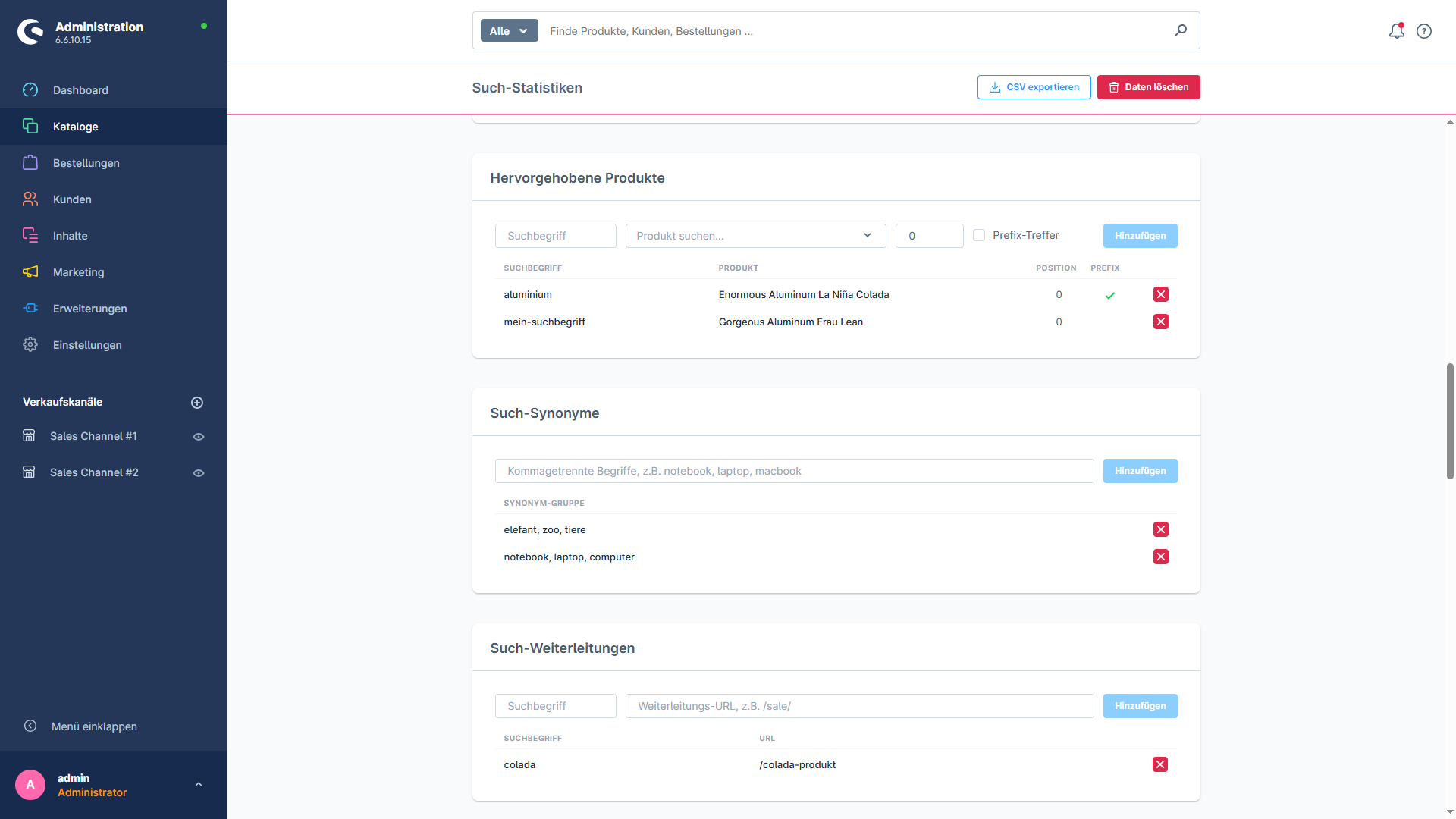Click the page vertical scrollbar thumb
This screenshot has width=1456, height=819.
[1450, 421]
